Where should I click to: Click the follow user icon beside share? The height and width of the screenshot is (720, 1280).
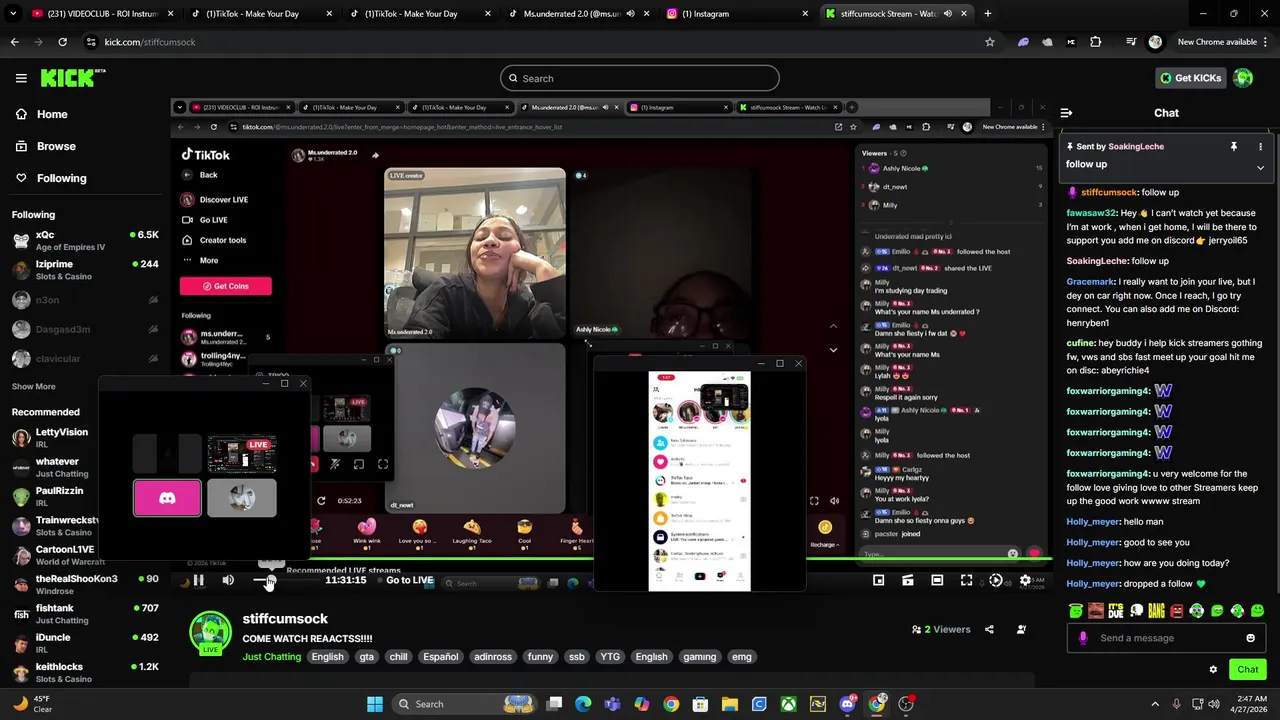point(1021,629)
